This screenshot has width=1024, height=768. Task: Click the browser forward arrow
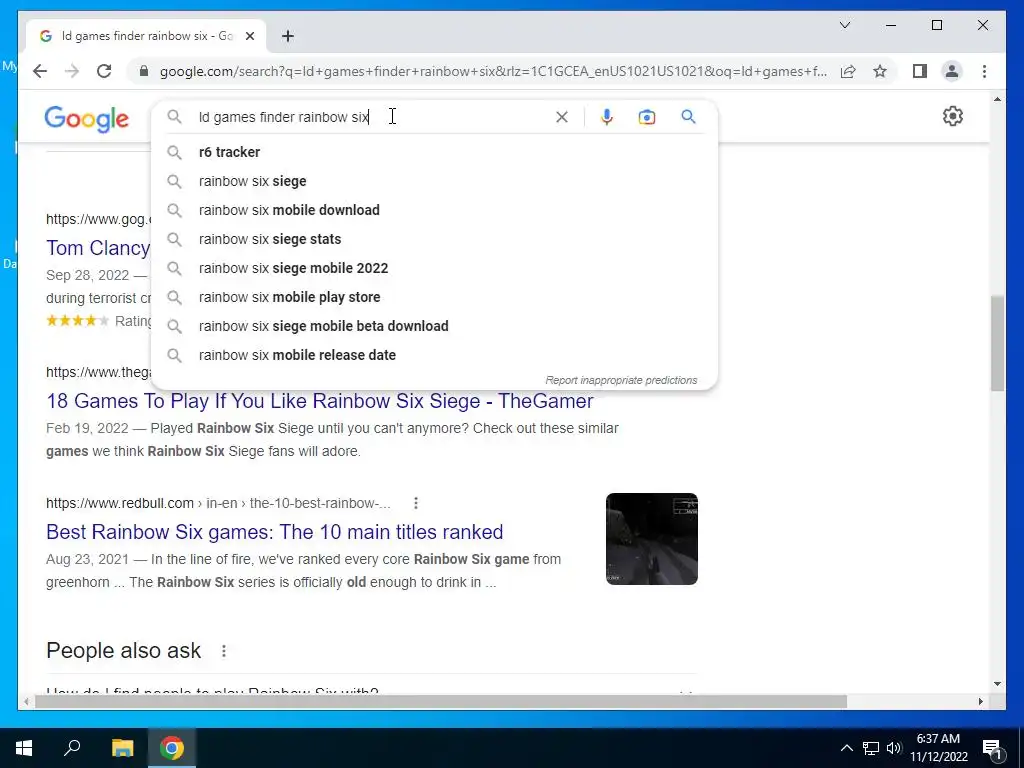coord(72,71)
